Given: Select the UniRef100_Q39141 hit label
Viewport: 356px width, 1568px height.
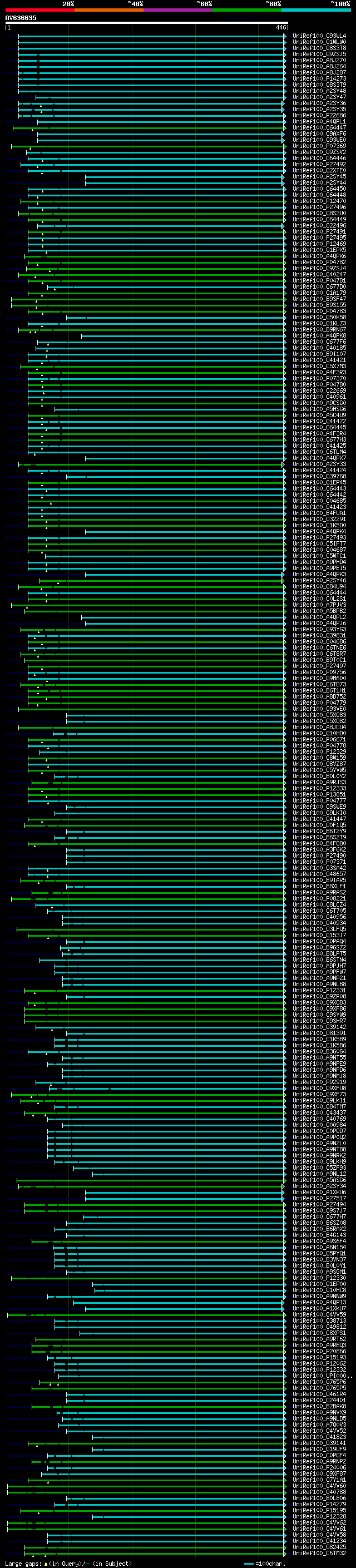Looking at the screenshot, I should [x=319, y=1443].
